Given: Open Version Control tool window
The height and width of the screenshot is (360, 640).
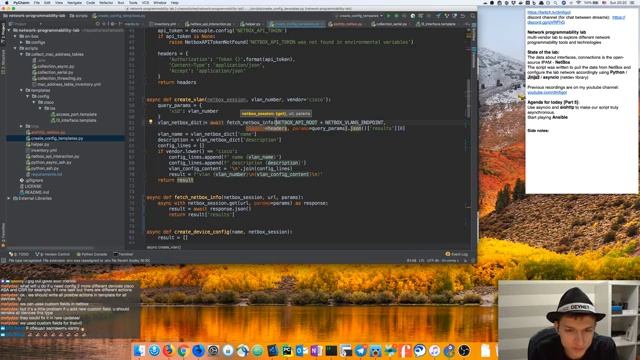Looking at the screenshot, I should coord(53,254).
